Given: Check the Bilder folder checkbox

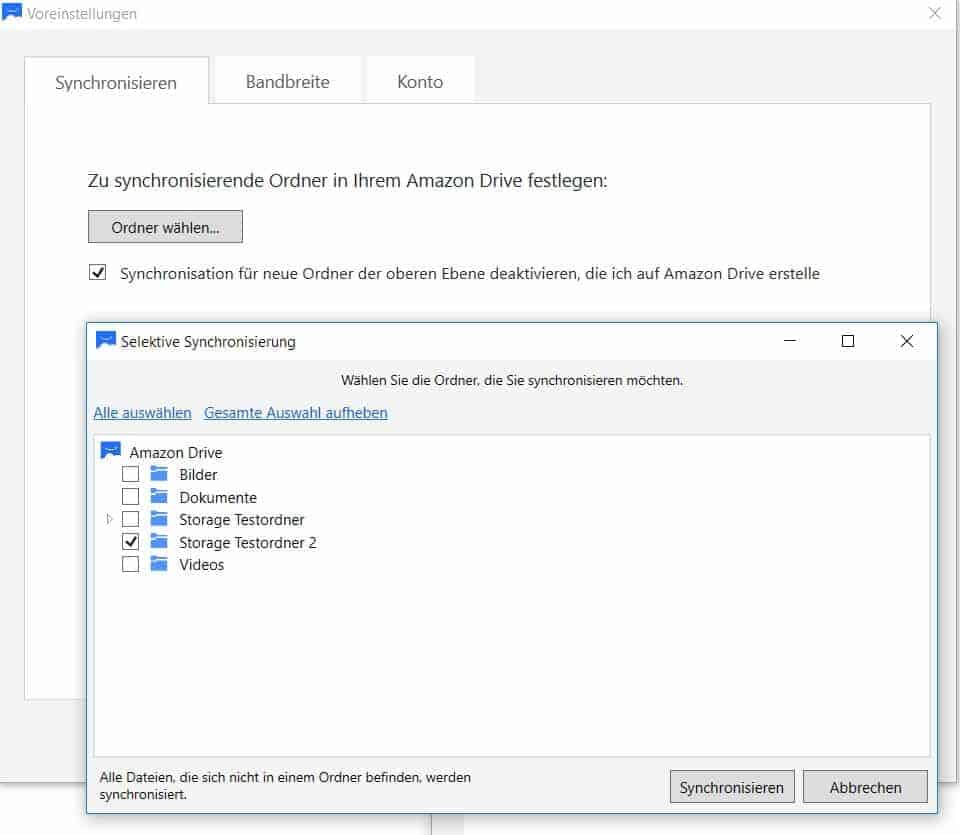Looking at the screenshot, I should [130, 474].
